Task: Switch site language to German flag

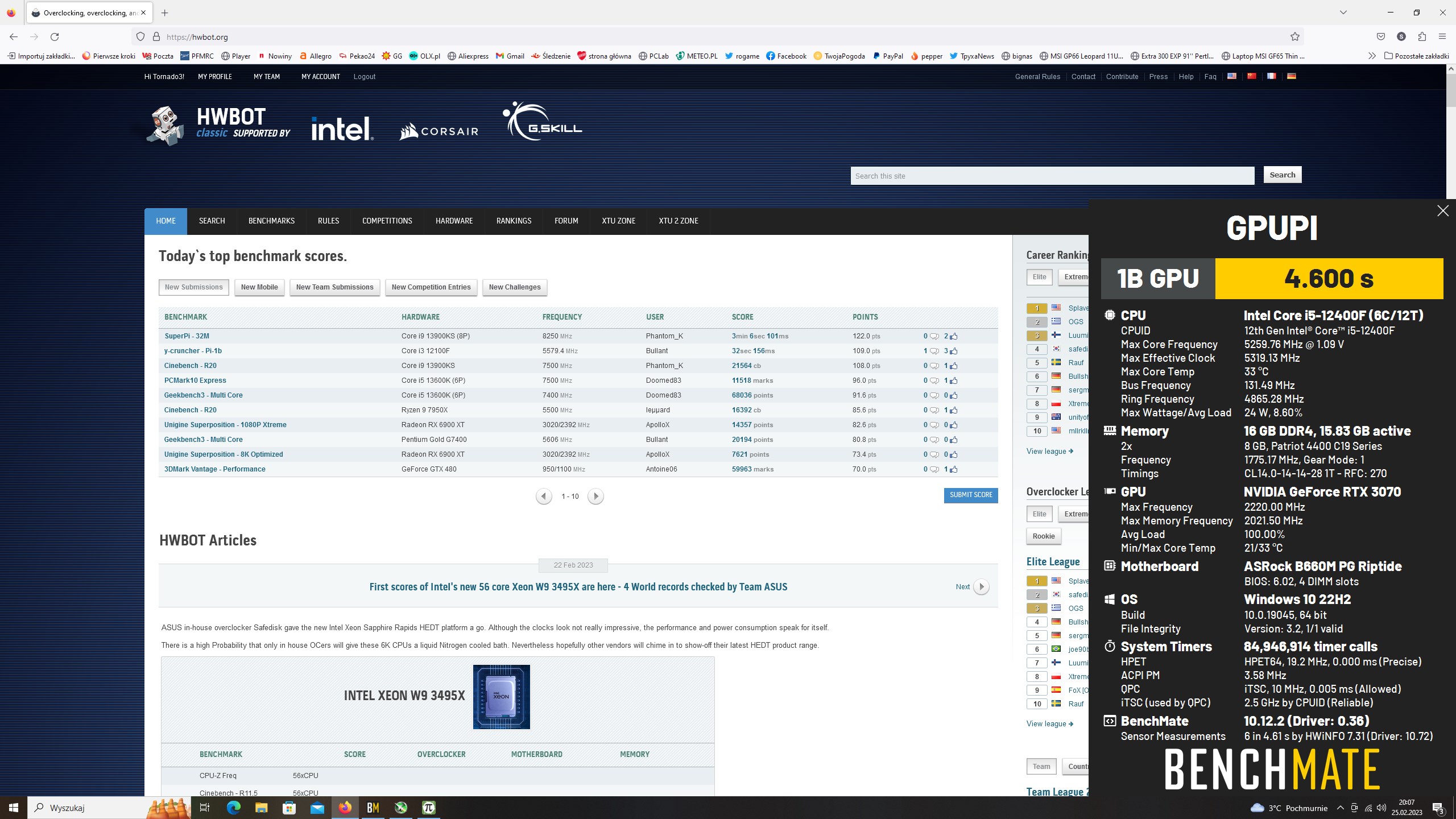Action: pos(1291,76)
